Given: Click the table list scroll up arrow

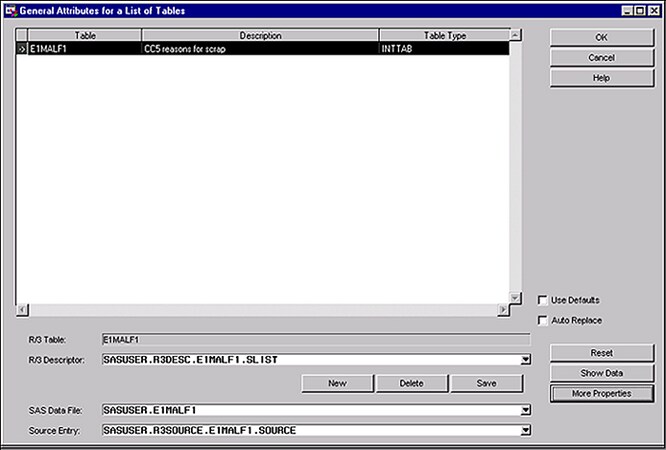Looking at the screenshot, I should 515,35.
